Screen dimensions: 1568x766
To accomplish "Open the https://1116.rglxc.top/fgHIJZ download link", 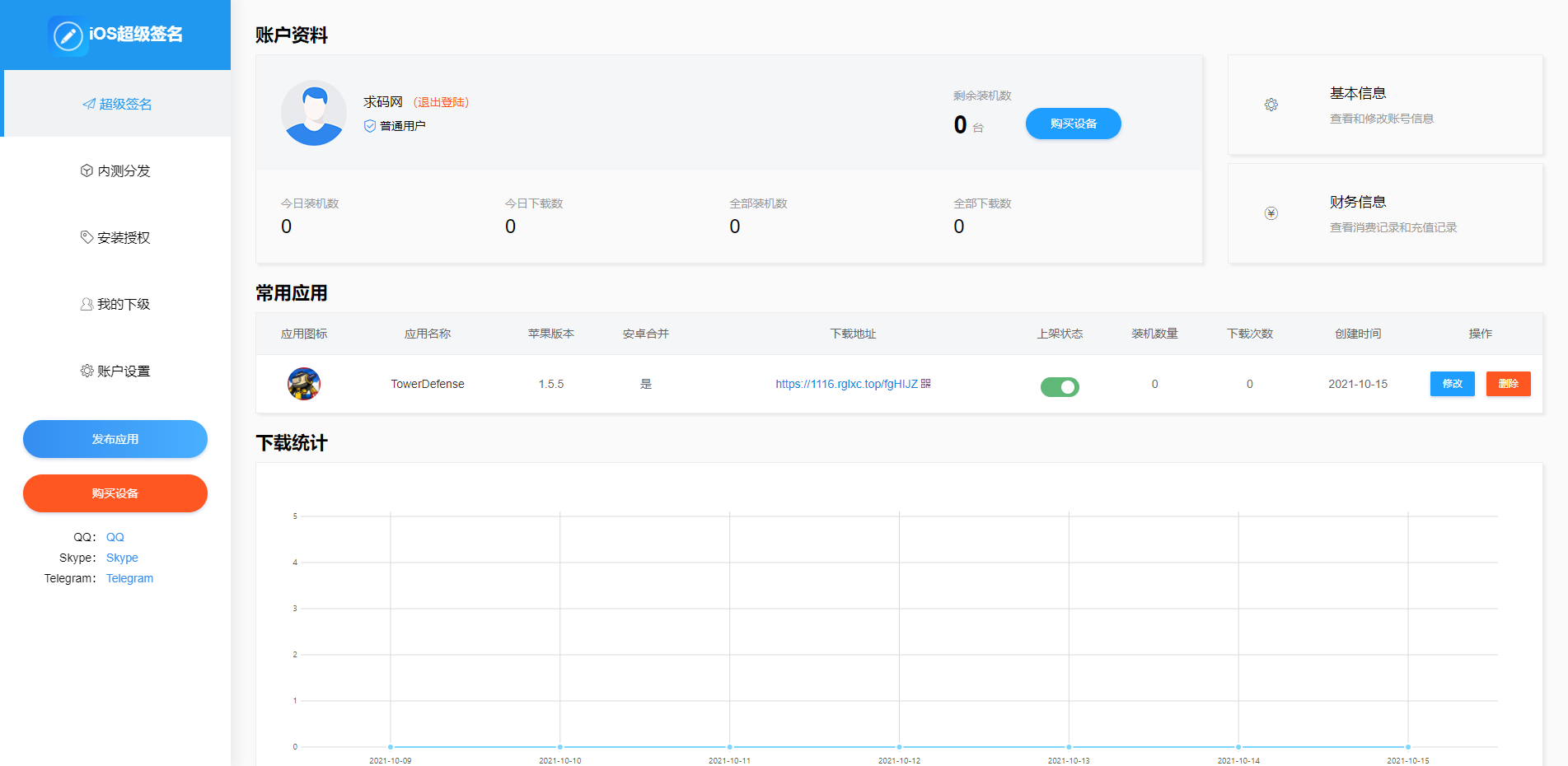I will (x=846, y=384).
